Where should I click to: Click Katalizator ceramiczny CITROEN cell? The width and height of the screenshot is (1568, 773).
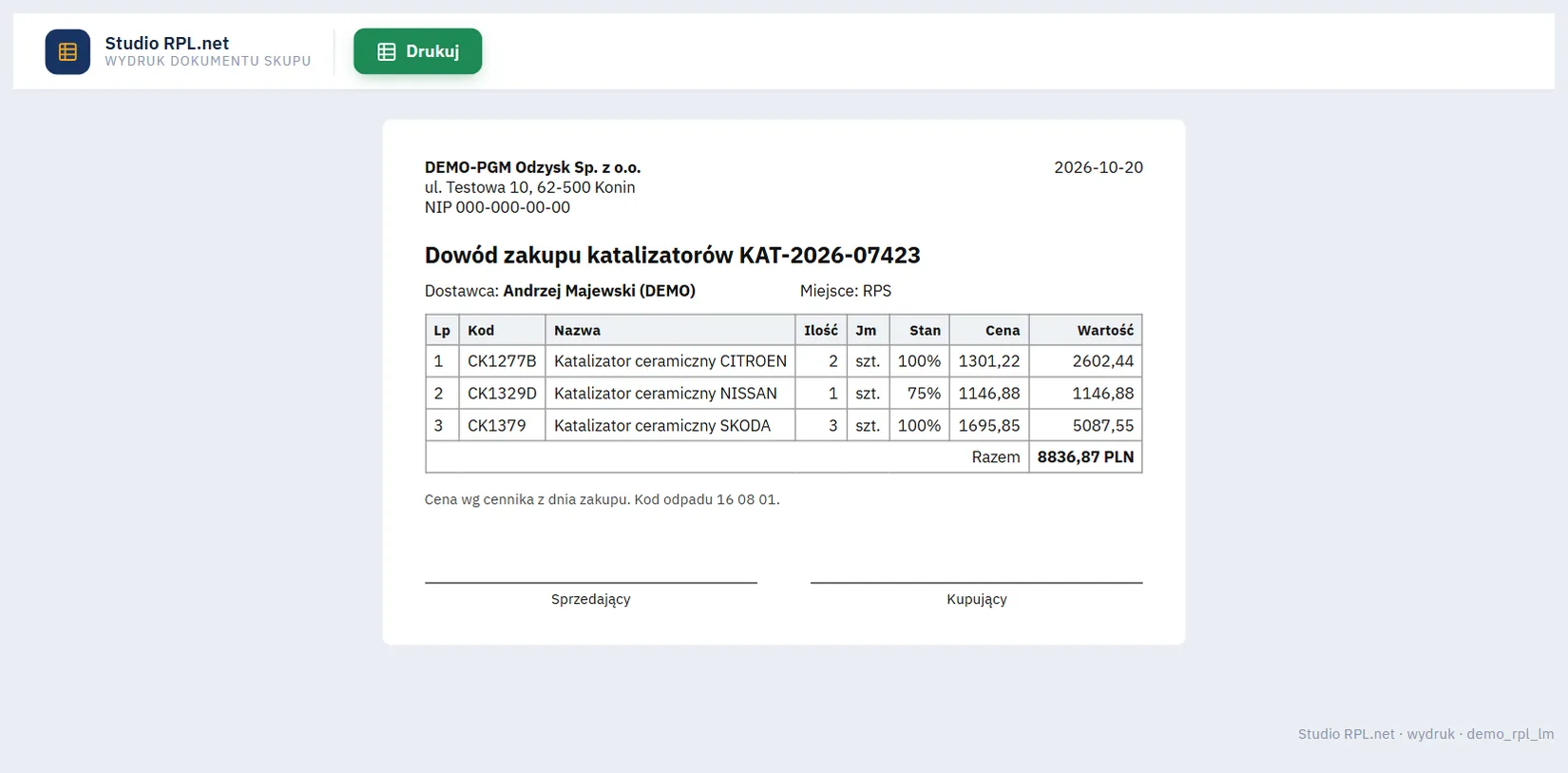[x=670, y=361]
